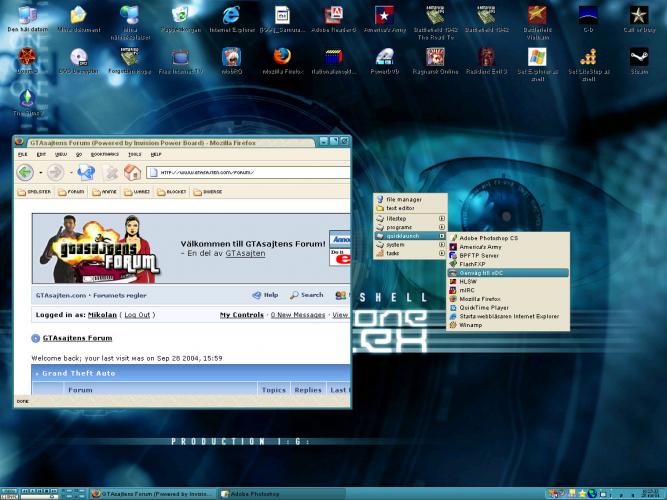The image size is (667, 500).
Task: Open the Call of Duty desktop icon
Action: [638, 16]
